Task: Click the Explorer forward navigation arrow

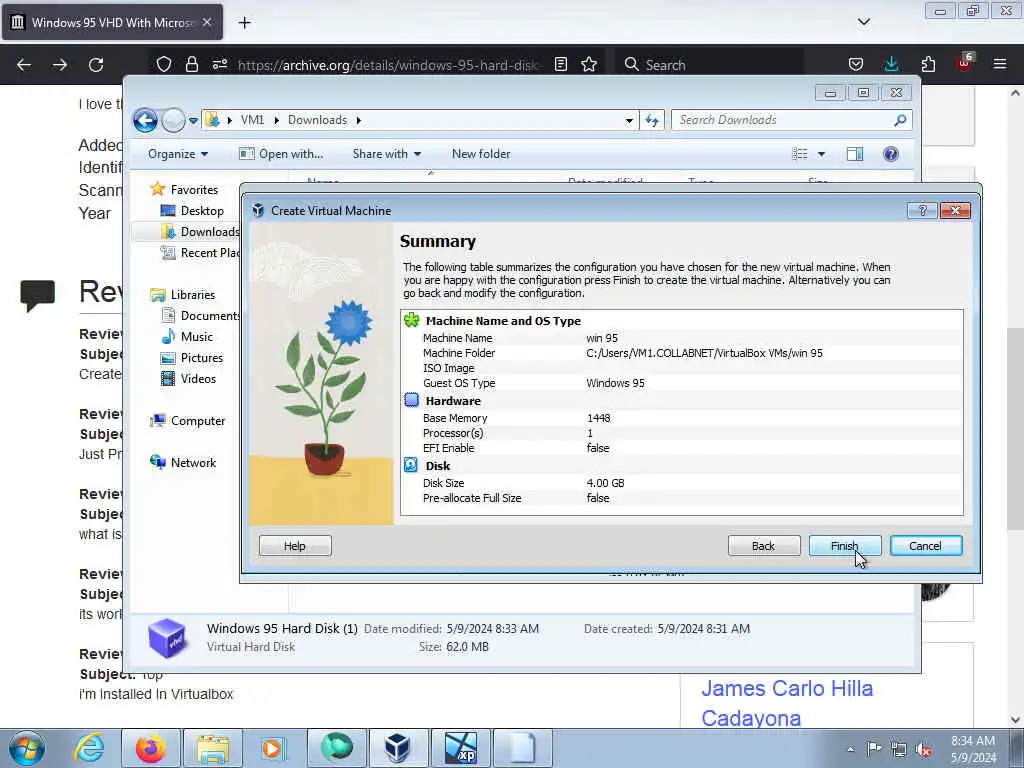Action: click(173, 120)
